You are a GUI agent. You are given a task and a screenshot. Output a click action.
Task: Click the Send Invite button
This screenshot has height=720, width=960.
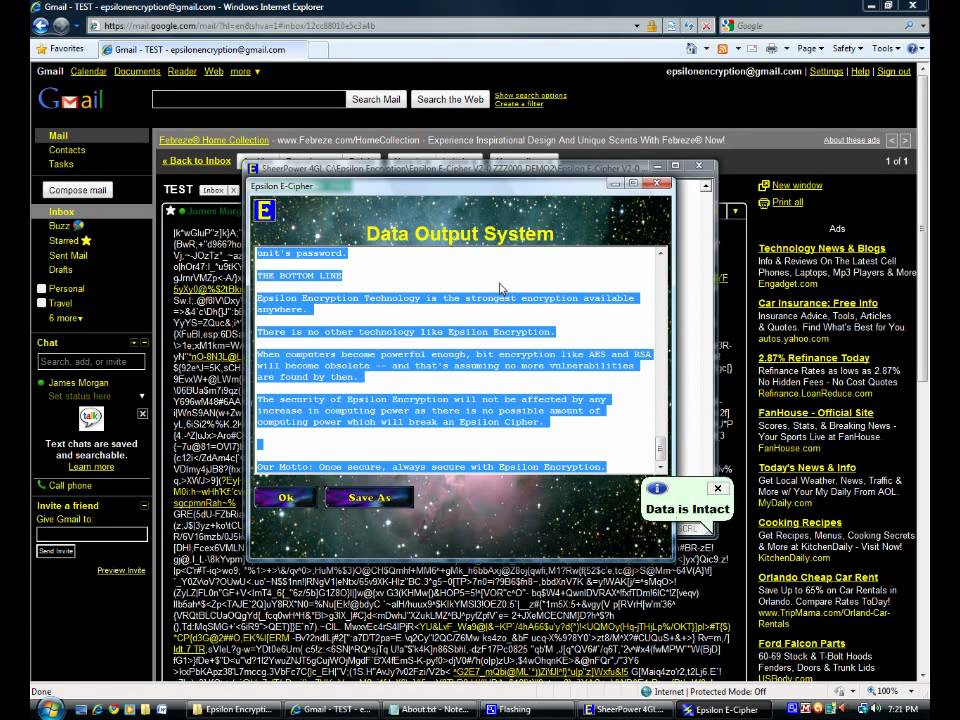click(x=56, y=551)
